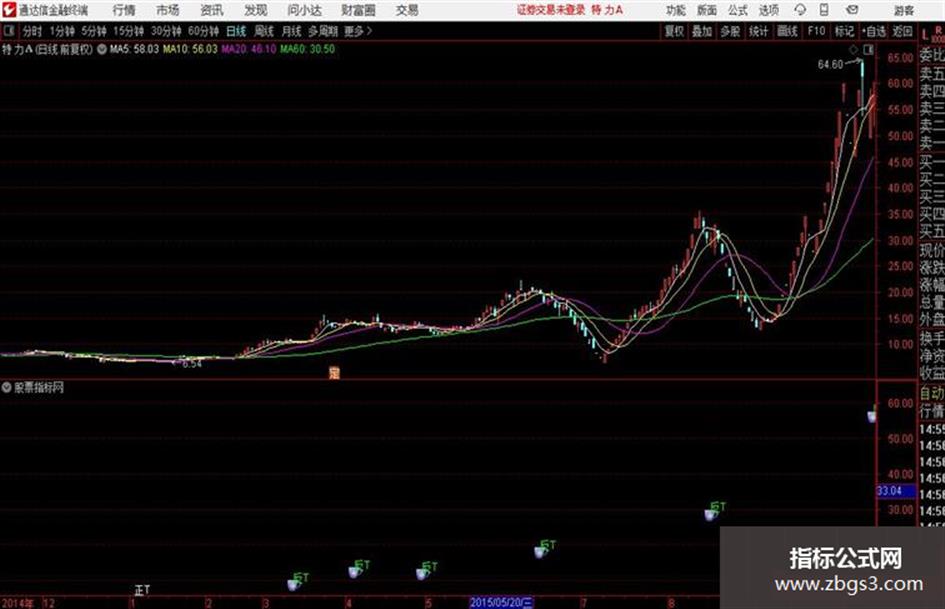This screenshot has width=945, height=609.
Task: Click the orange info marker on the chart
Action: pyautogui.click(x=334, y=373)
